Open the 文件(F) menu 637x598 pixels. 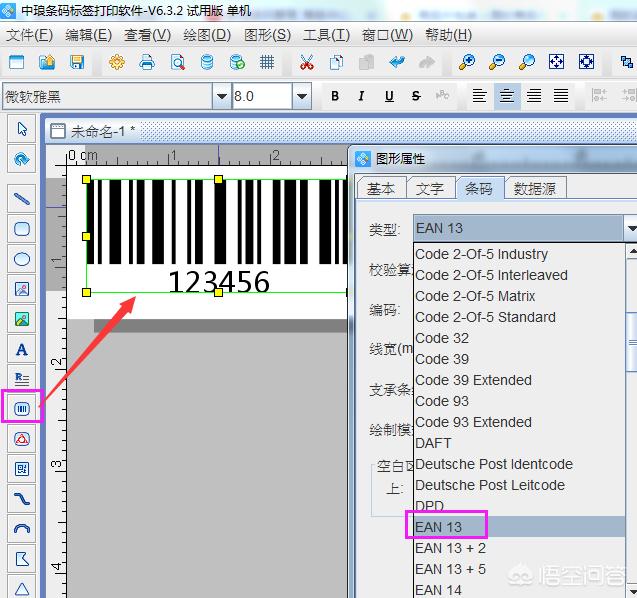pos(29,35)
